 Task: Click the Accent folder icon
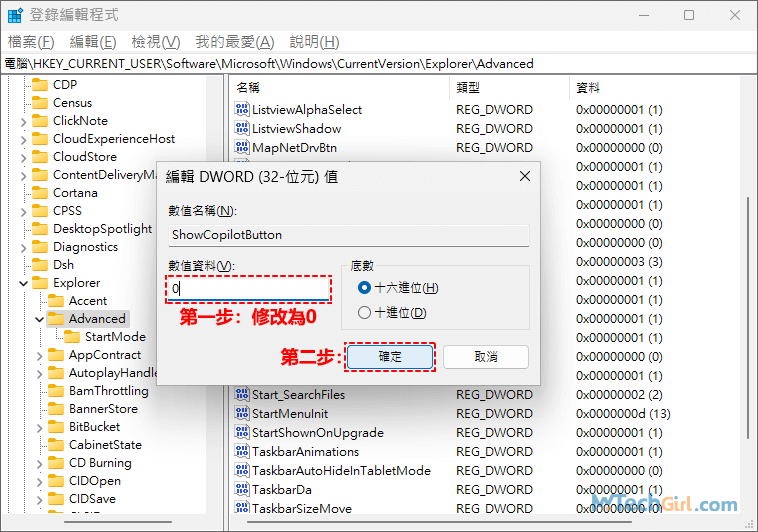pos(56,301)
